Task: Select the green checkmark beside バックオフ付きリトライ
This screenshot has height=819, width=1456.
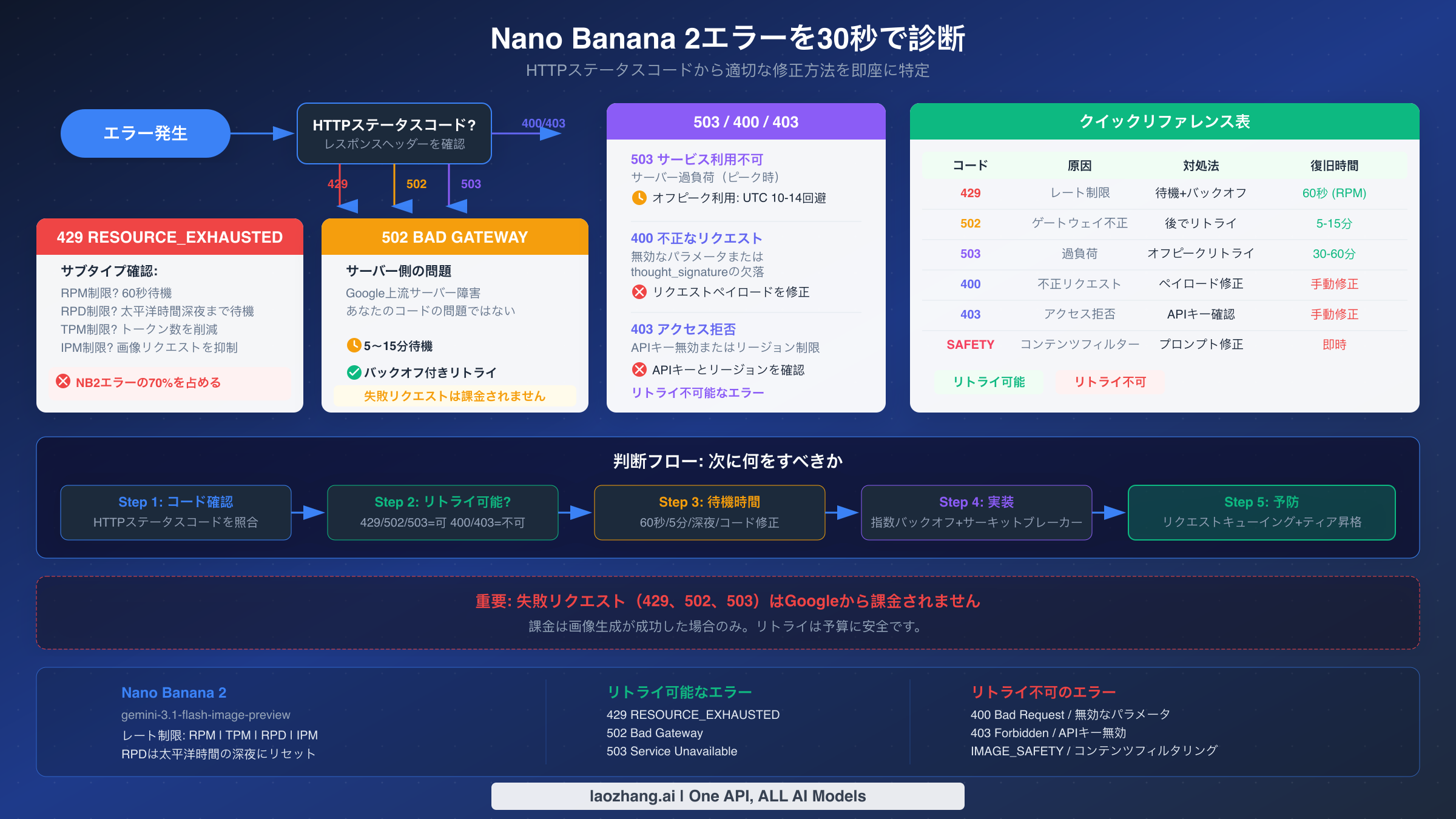Action: pos(354,372)
